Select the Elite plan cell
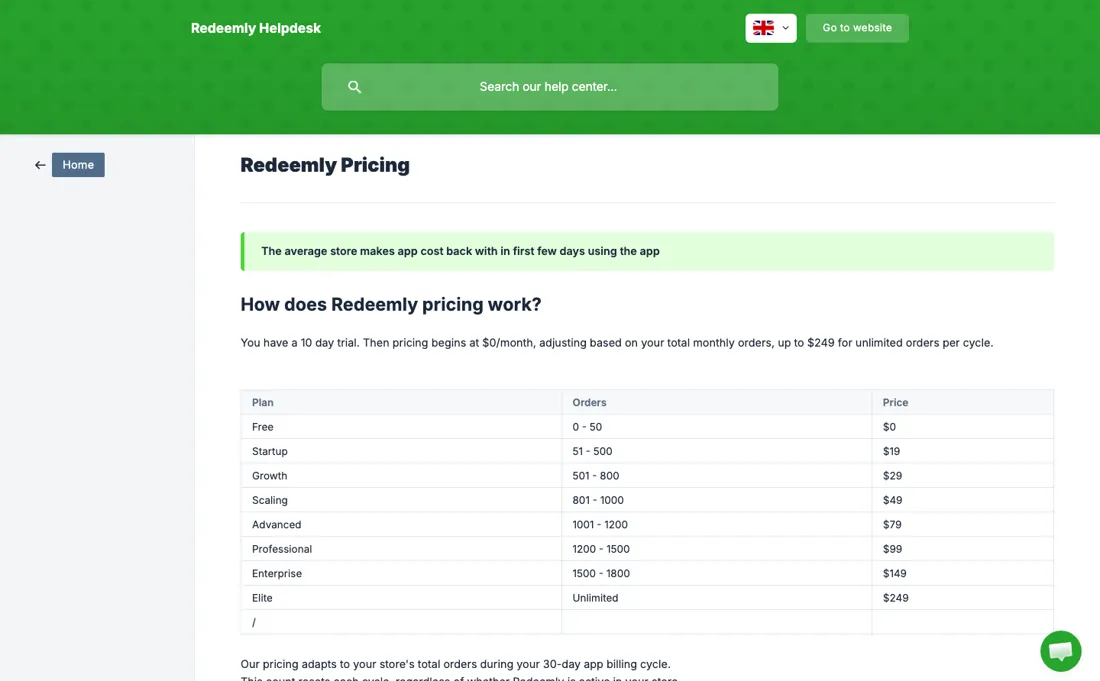This screenshot has width=1100, height=681. tap(401, 598)
